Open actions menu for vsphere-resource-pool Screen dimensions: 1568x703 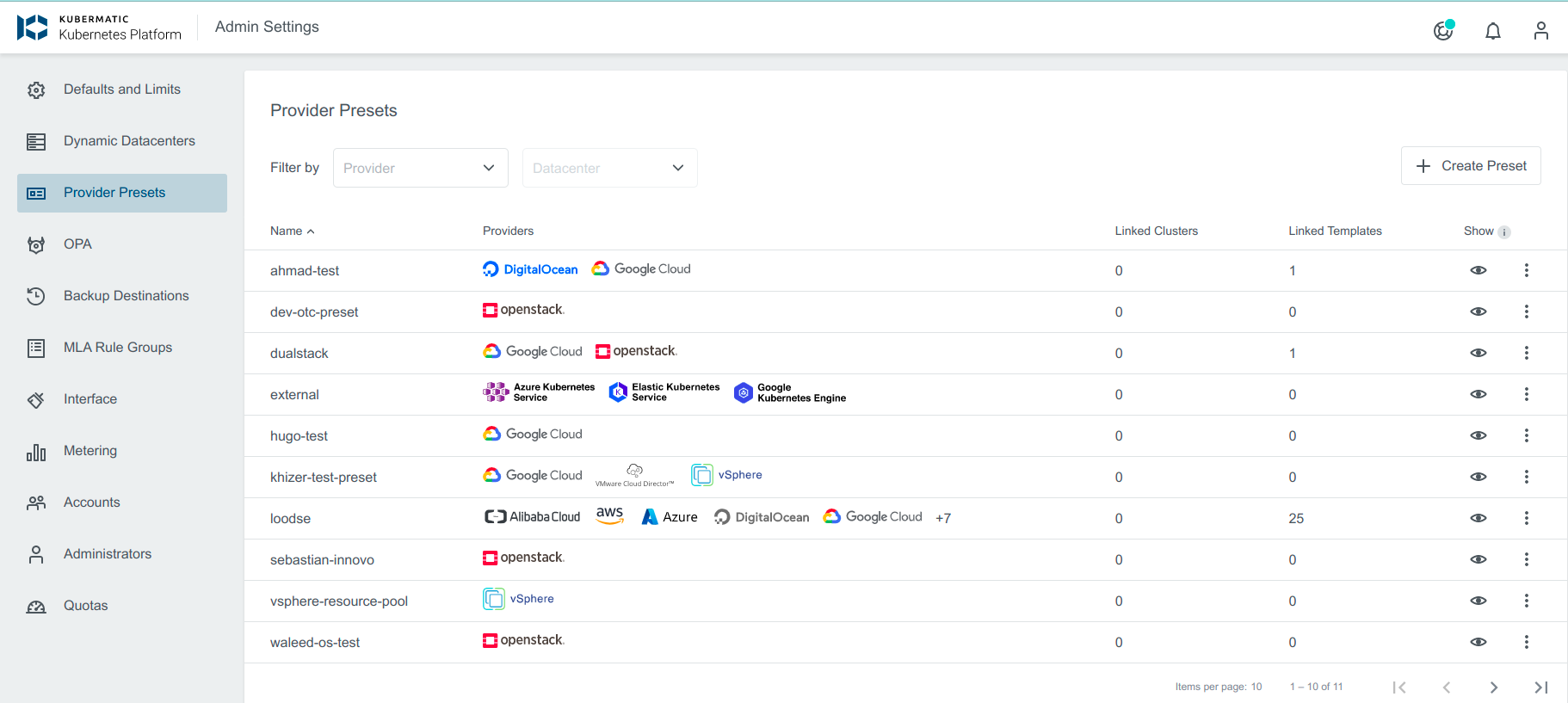pos(1527,601)
